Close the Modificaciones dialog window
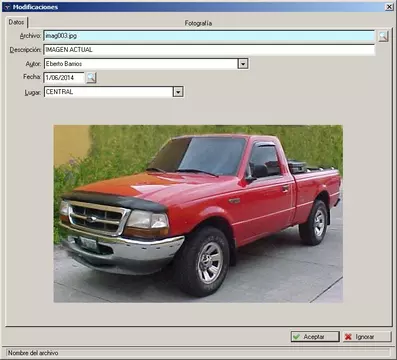The height and width of the screenshot is (360, 397). click(389, 7)
